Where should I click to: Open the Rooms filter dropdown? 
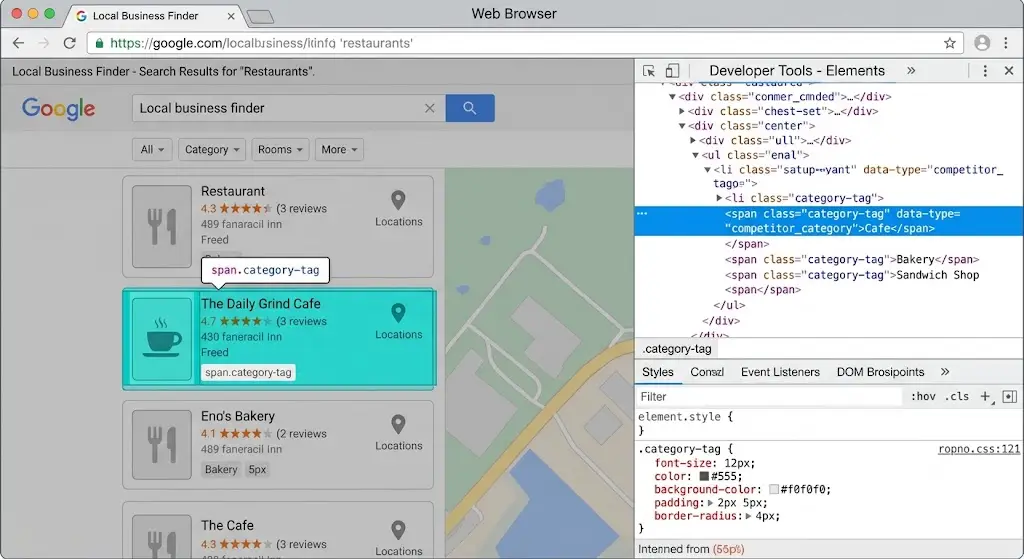click(280, 150)
